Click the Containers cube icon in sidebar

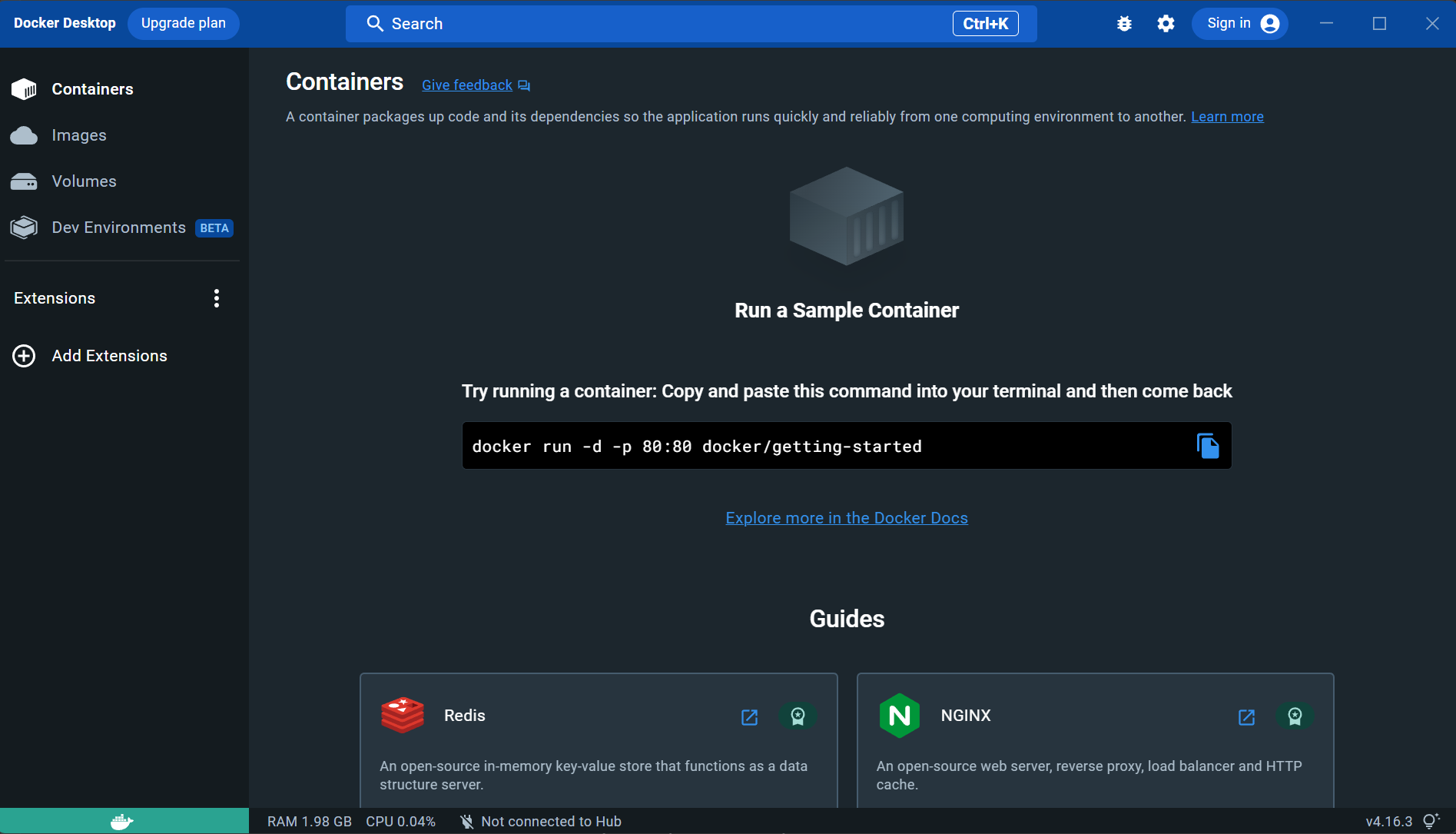click(24, 89)
